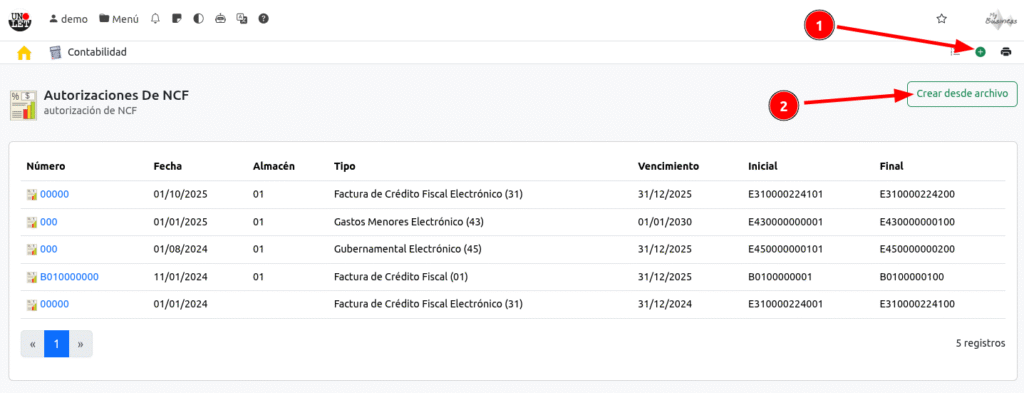Open the language translation icon
The image size is (1024, 393).
pos(242,19)
